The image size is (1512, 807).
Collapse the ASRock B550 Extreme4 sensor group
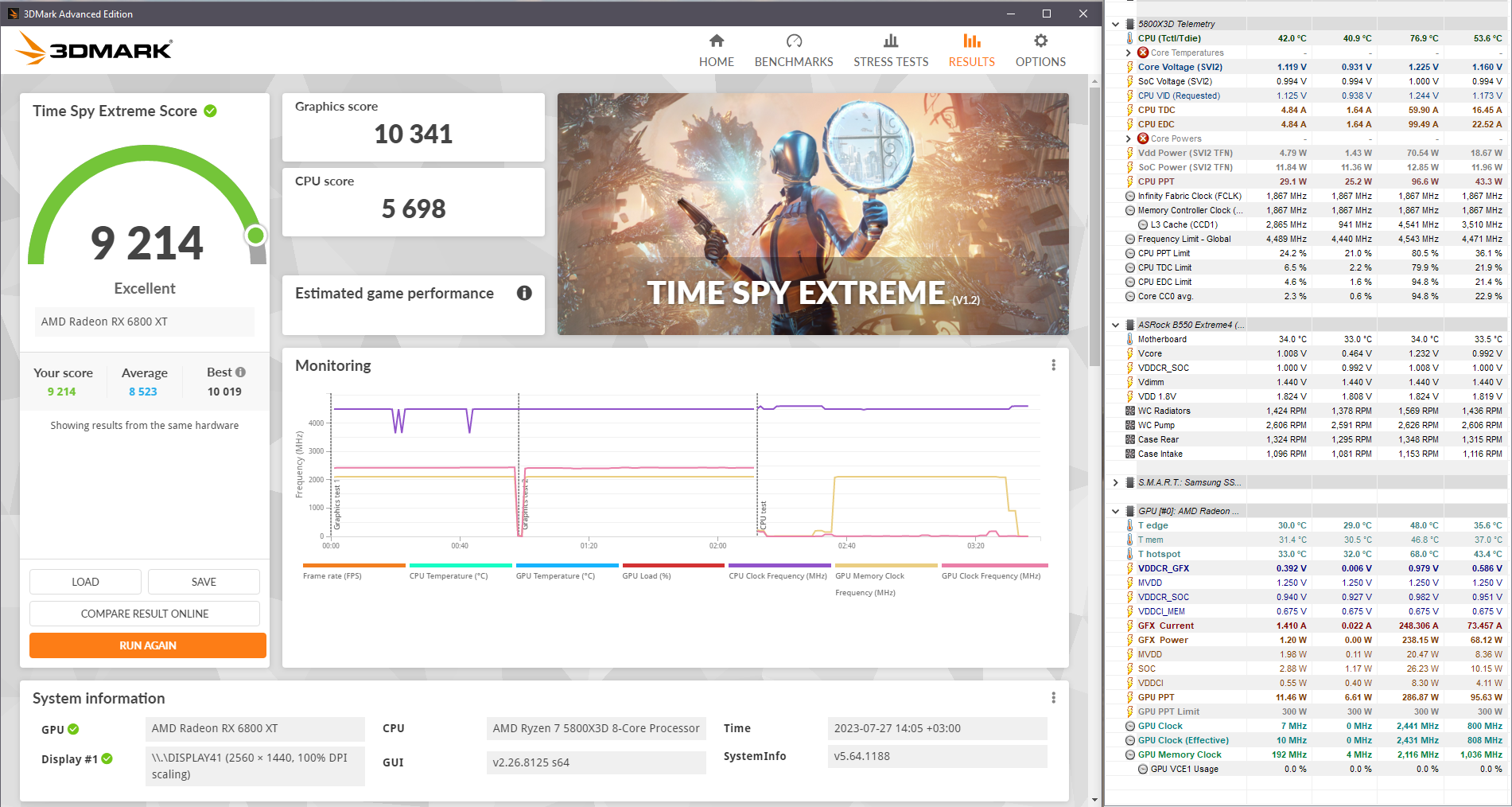point(1116,325)
